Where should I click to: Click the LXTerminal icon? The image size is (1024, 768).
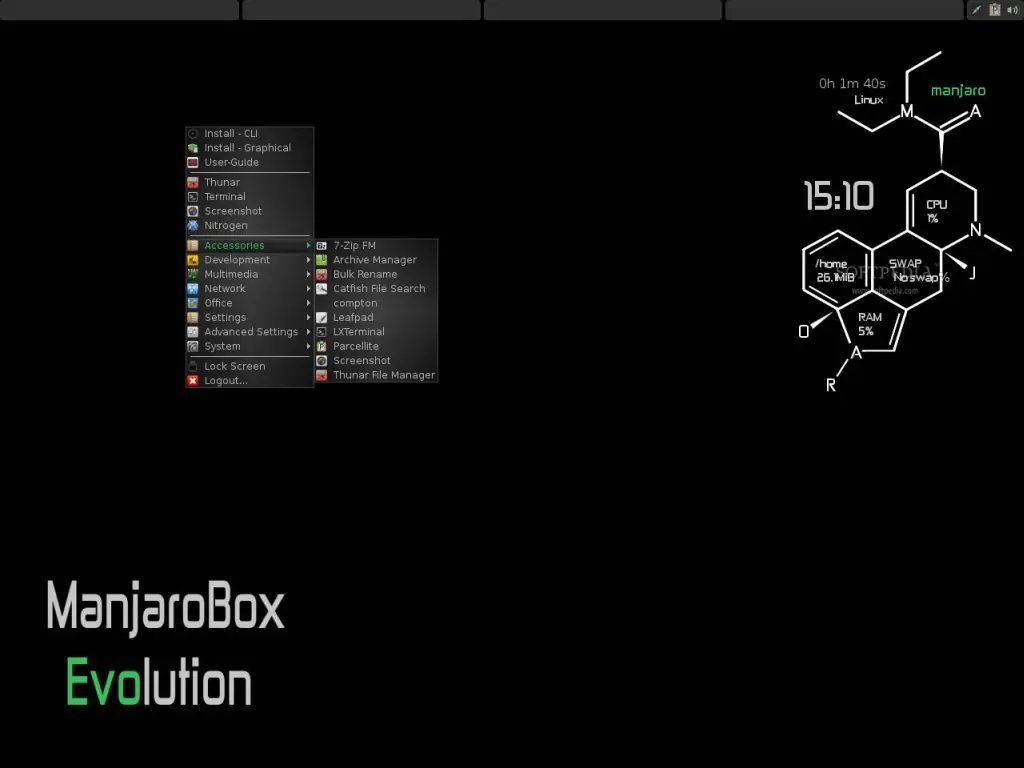tap(321, 332)
